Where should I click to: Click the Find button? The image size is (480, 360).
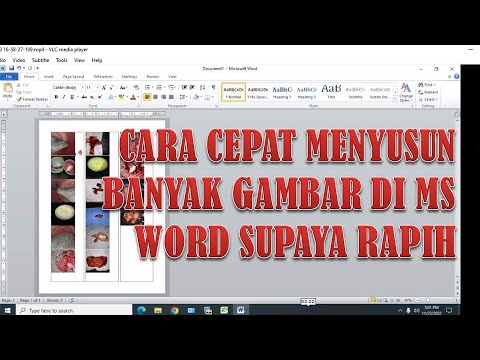[x=427, y=85]
